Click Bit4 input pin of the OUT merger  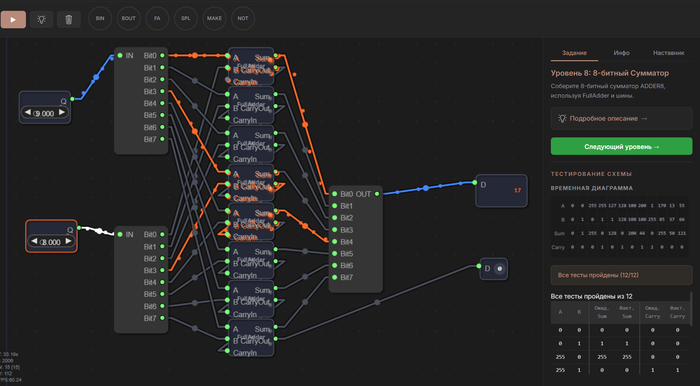pyautogui.click(x=334, y=242)
